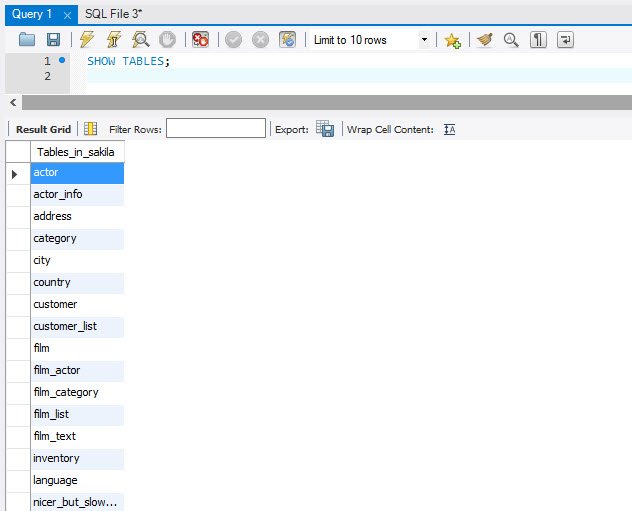The image size is (632, 511).
Task: Click the editor horizontal scrollbar track
Action: (x=326, y=102)
